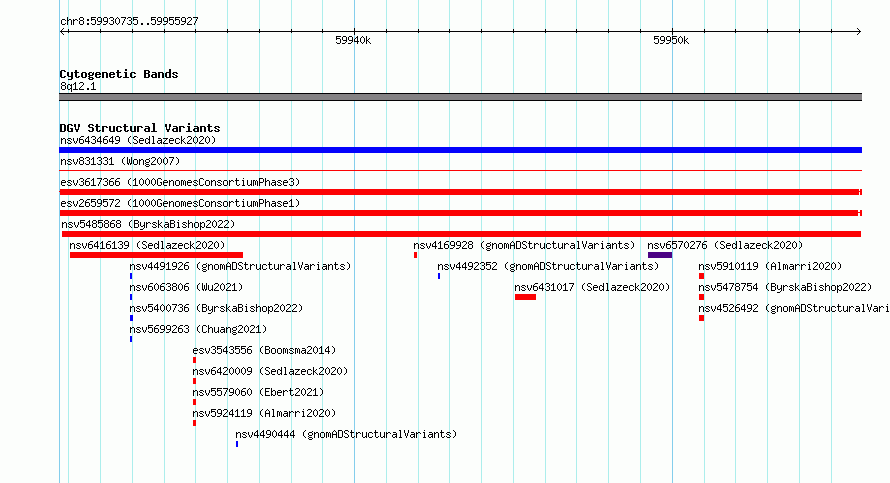The image size is (890, 483).
Task: Click nsv5485868 (ByrskaBishop2022) label
Action: (x=148, y=224)
